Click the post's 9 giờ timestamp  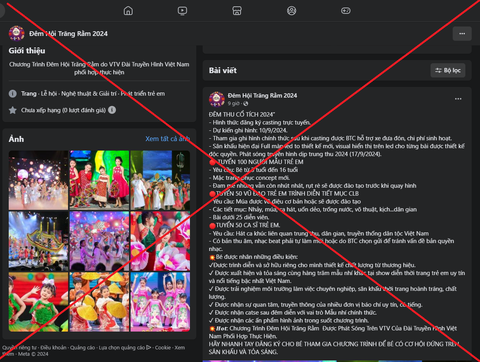pyautogui.click(x=234, y=103)
